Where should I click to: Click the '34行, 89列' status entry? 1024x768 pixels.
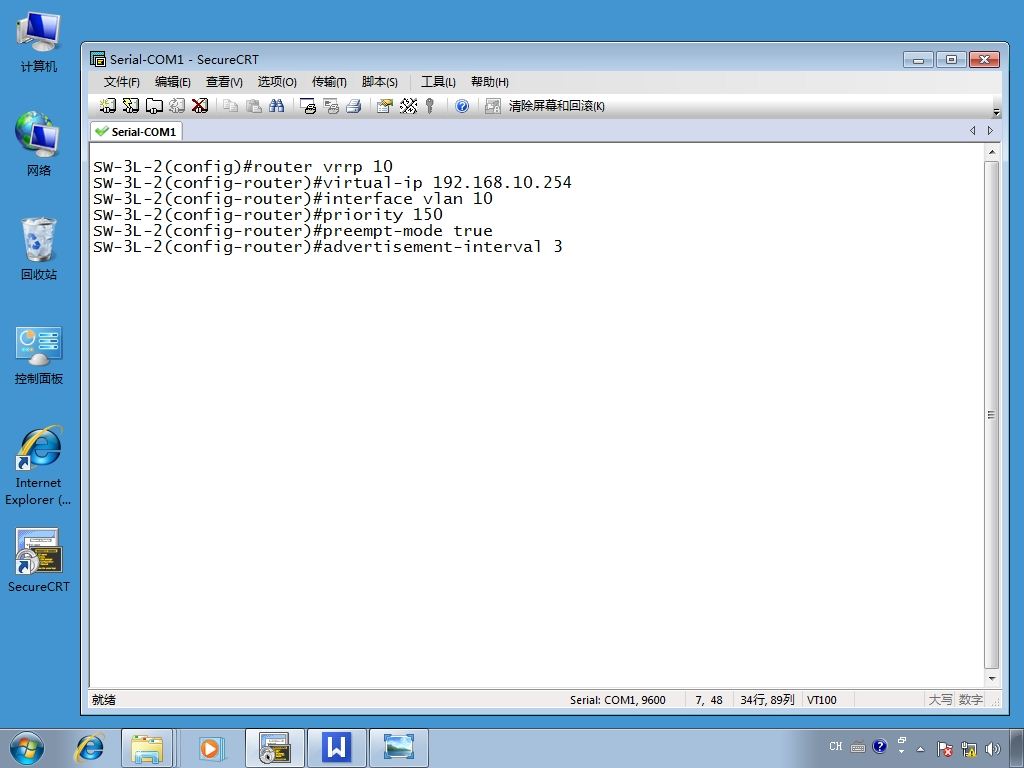tap(767, 700)
